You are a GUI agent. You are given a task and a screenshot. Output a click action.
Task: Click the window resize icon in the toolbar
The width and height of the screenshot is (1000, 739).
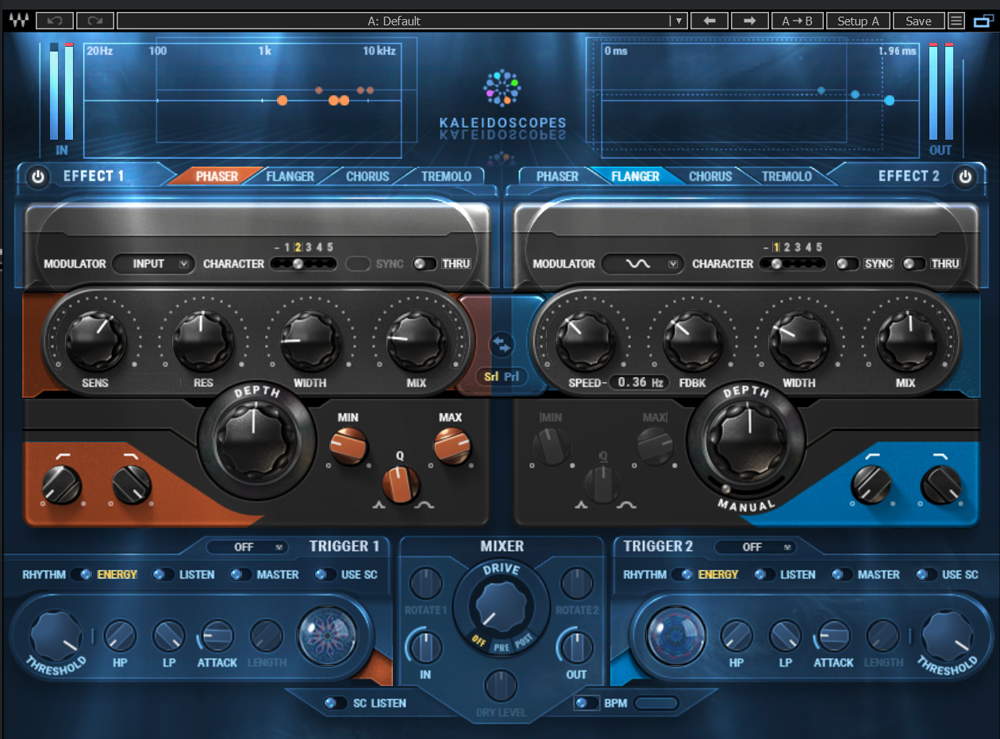click(x=983, y=21)
